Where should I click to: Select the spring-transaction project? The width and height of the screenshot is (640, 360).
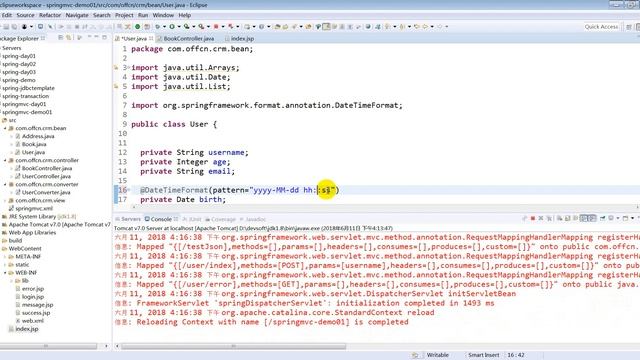tap(25, 96)
